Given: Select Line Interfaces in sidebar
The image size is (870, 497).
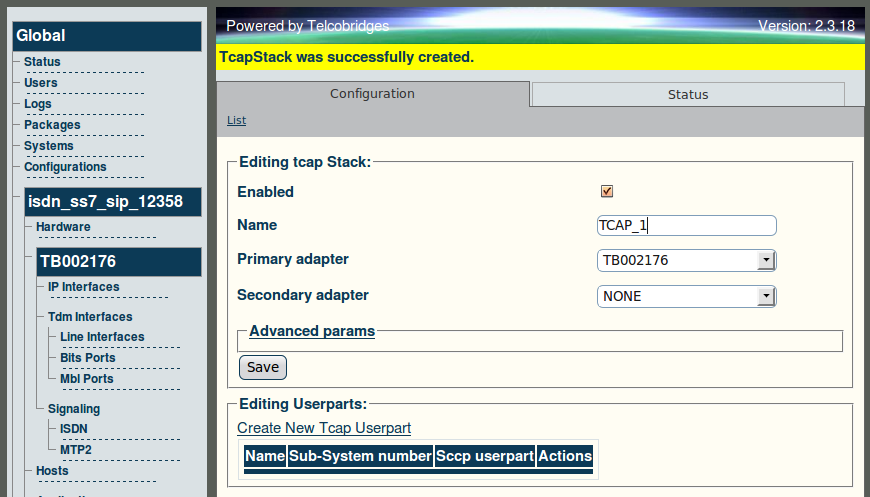Looking at the screenshot, I should 102,337.
